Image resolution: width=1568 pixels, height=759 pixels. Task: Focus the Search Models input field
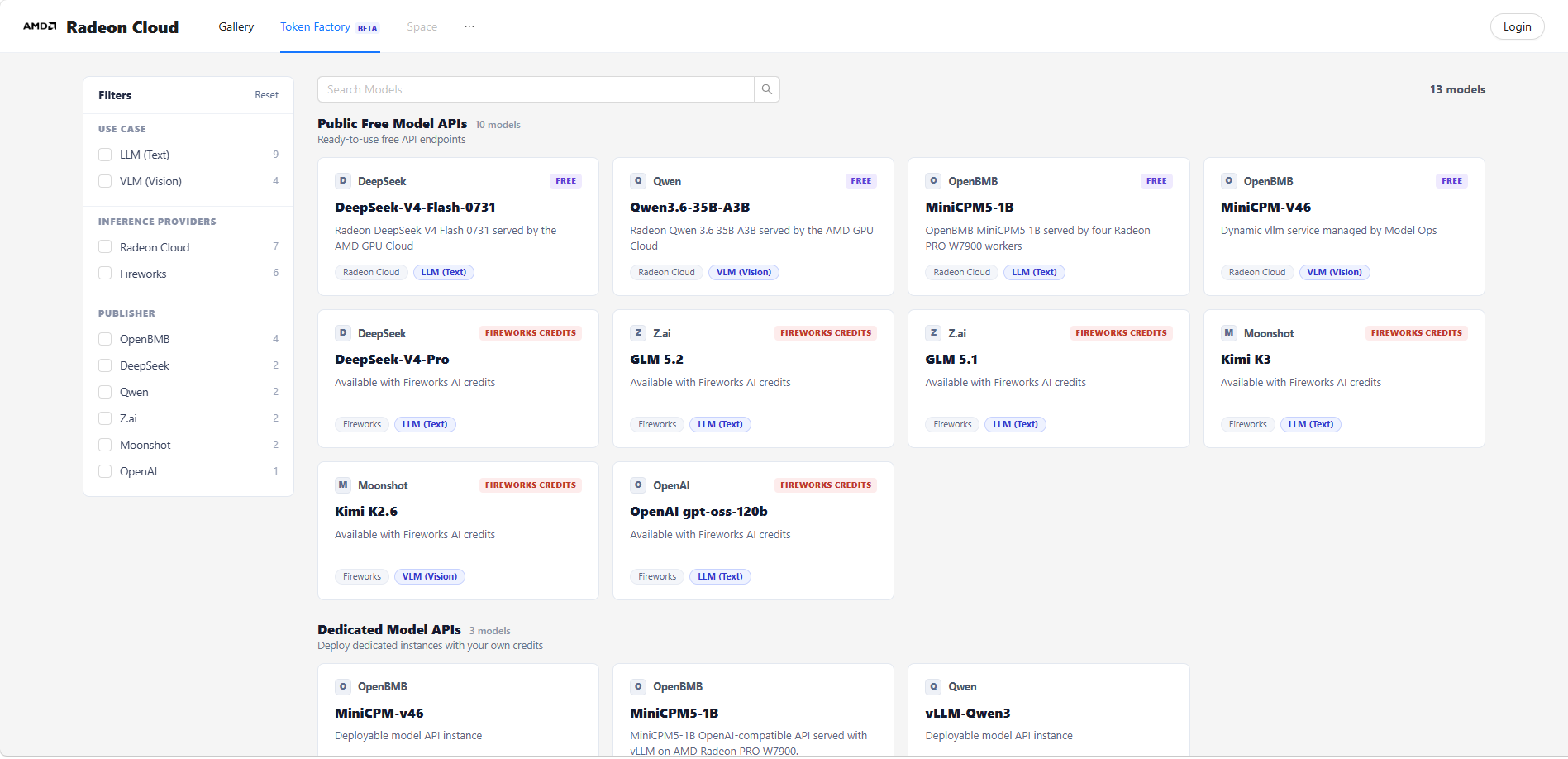click(536, 89)
